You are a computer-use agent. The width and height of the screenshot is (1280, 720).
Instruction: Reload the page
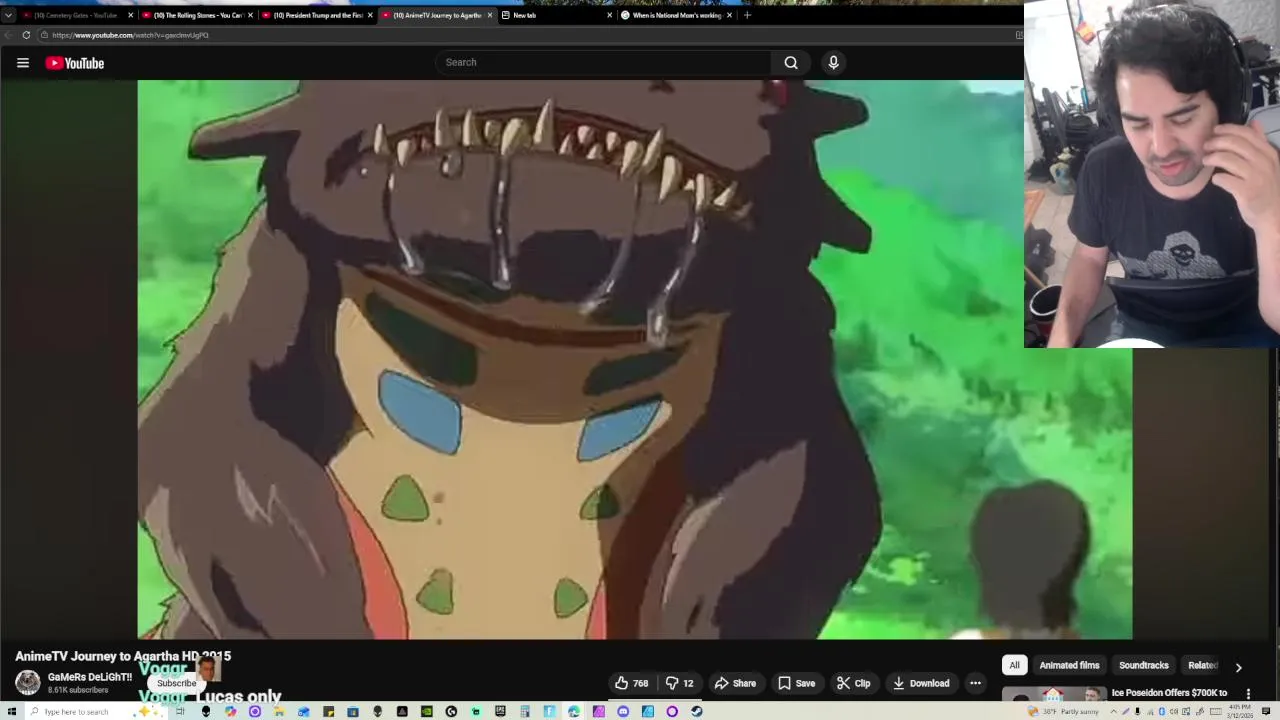[26, 35]
